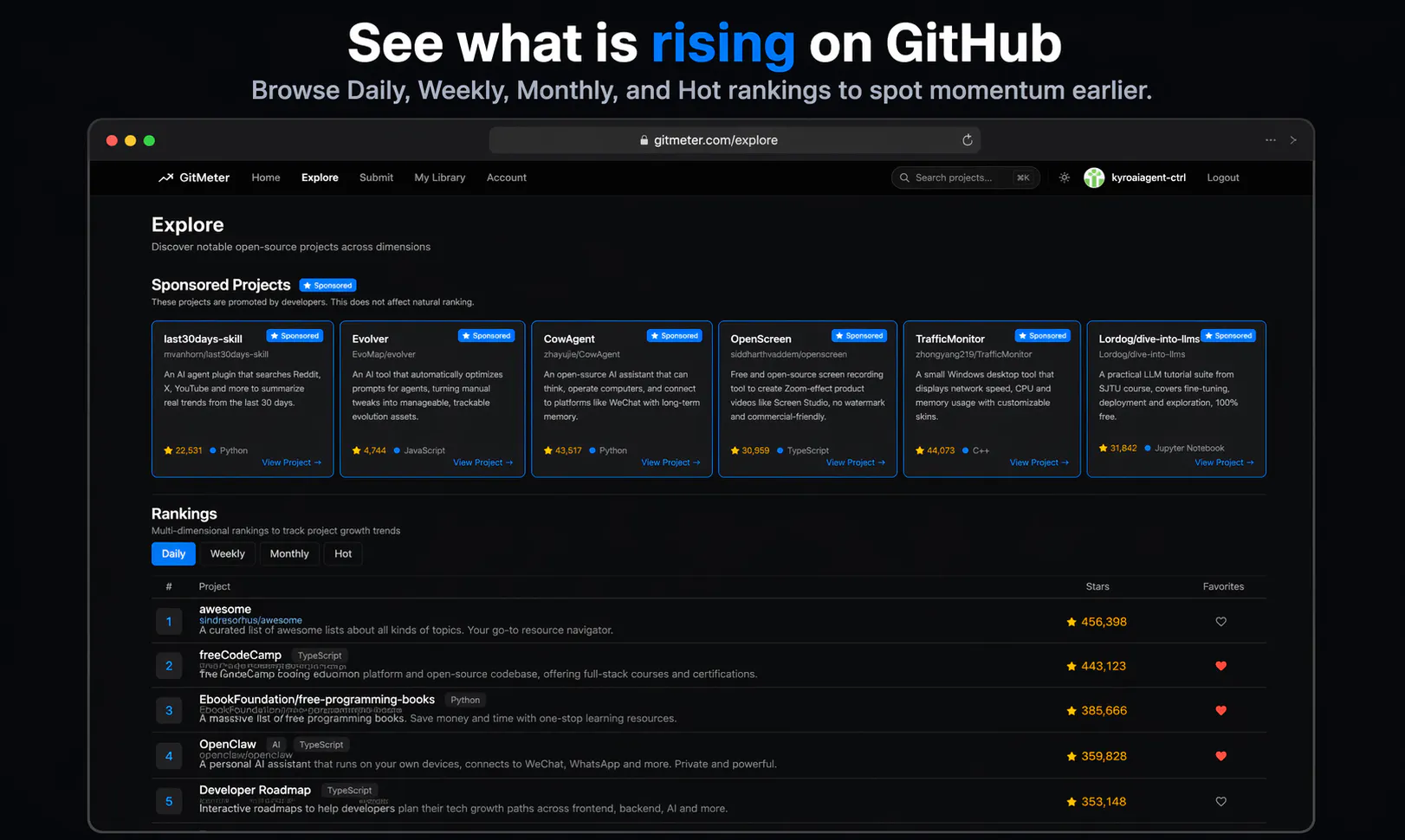The height and width of the screenshot is (840, 1405).
Task: Open the EbookFoundation/free-programming-books title
Action: click(317, 699)
